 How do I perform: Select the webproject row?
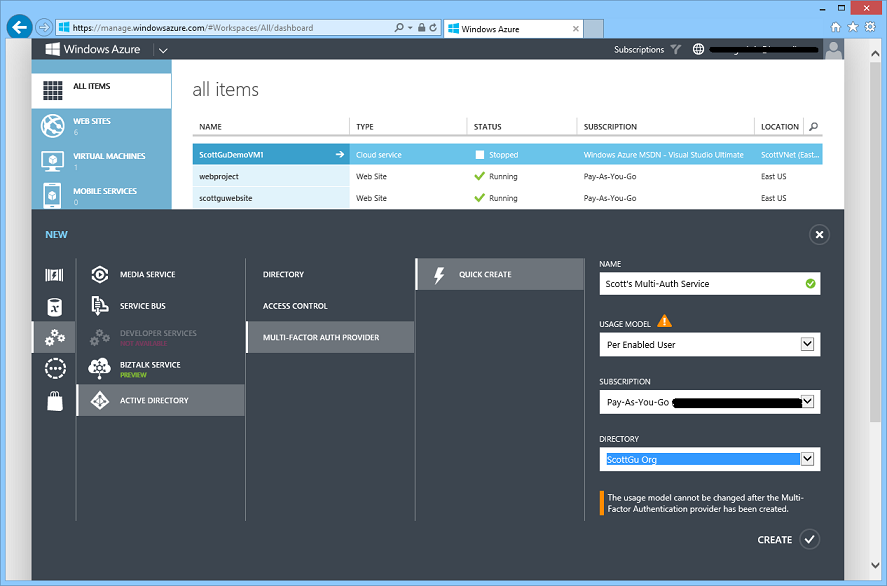[x=507, y=176]
